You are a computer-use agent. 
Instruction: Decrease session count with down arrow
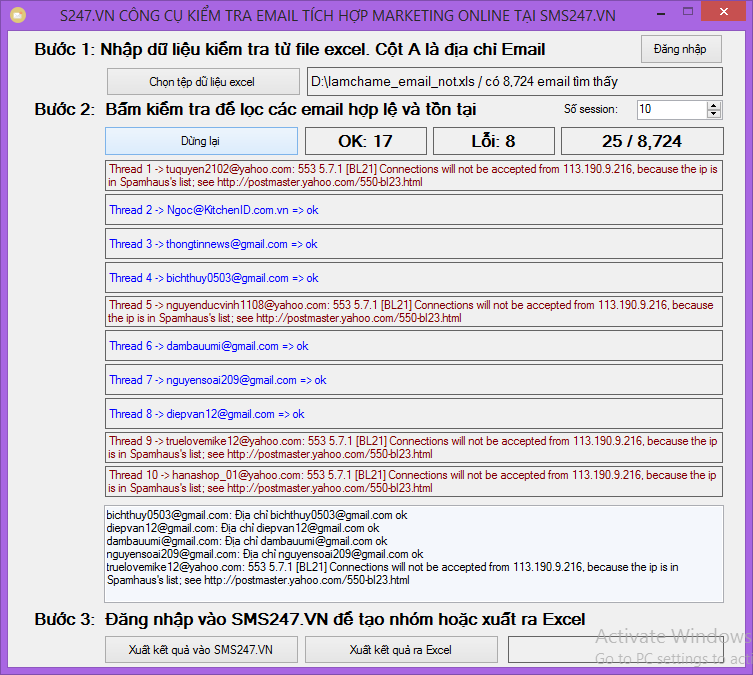click(714, 114)
